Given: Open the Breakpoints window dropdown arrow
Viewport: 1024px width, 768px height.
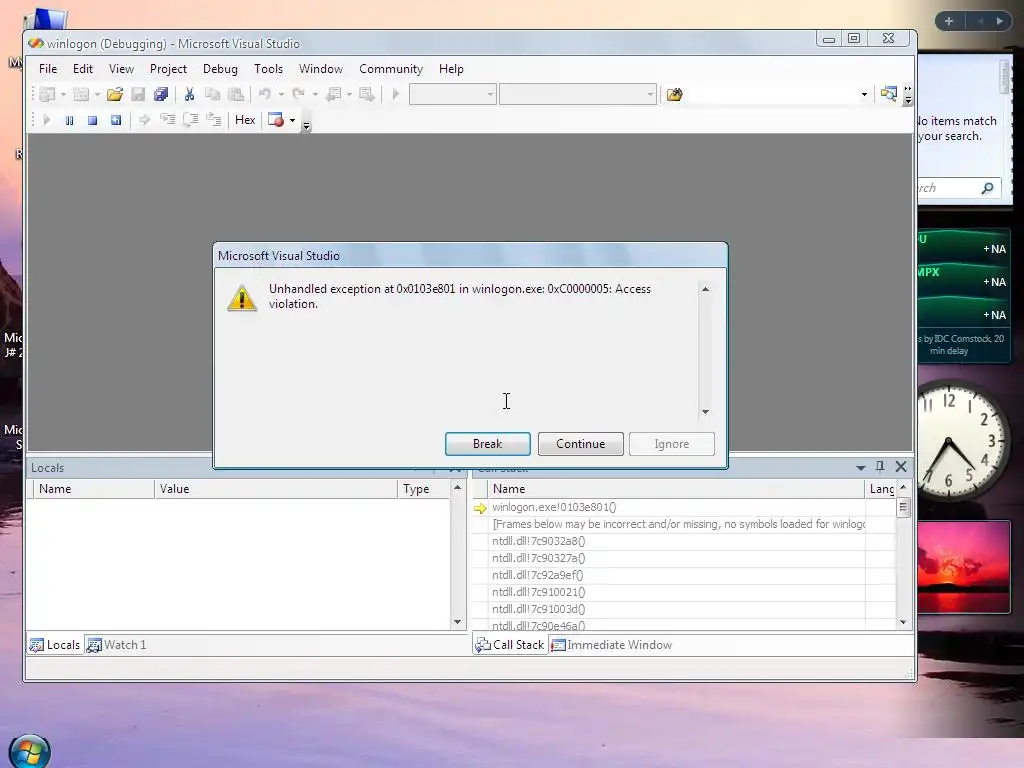Looking at the screenshot, I should coord(292,120).
